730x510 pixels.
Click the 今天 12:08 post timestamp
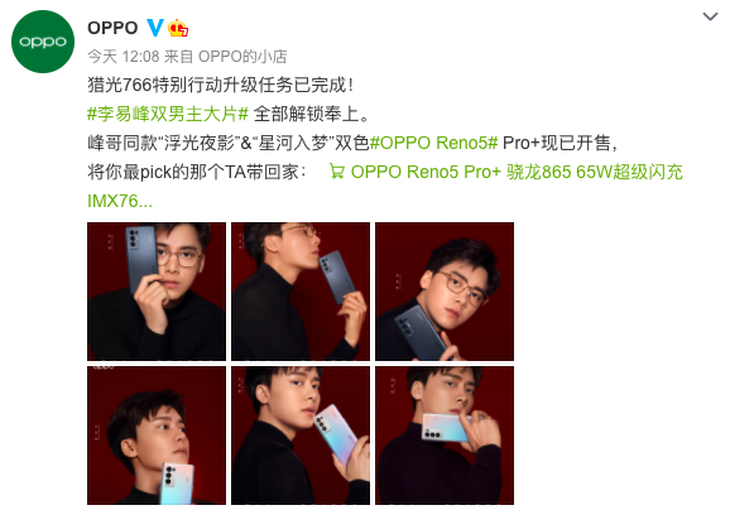click(x=123, y=57)
